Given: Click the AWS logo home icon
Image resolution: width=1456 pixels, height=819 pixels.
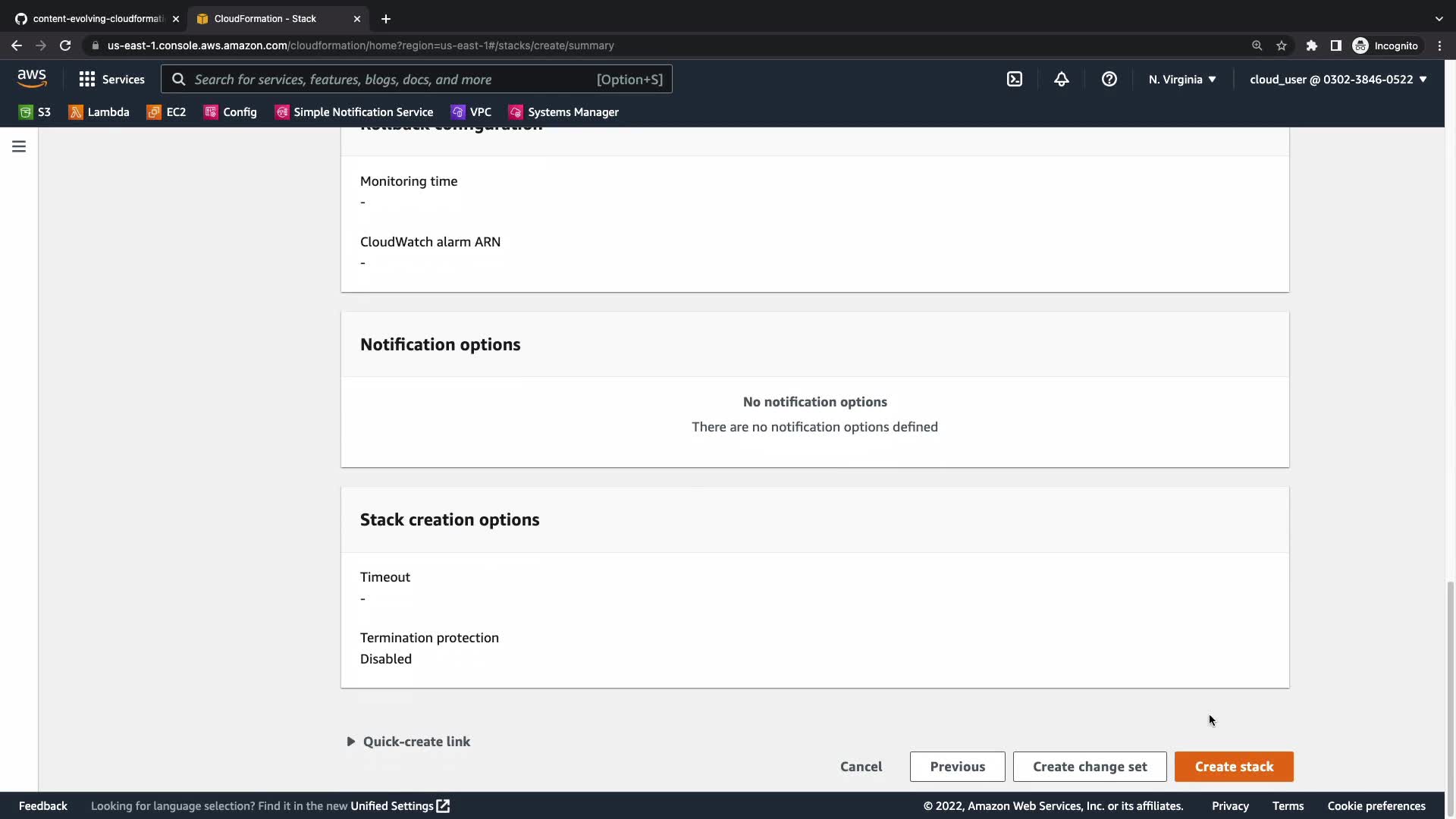Looking at the screenshot, I should click(x=32, y=78).
